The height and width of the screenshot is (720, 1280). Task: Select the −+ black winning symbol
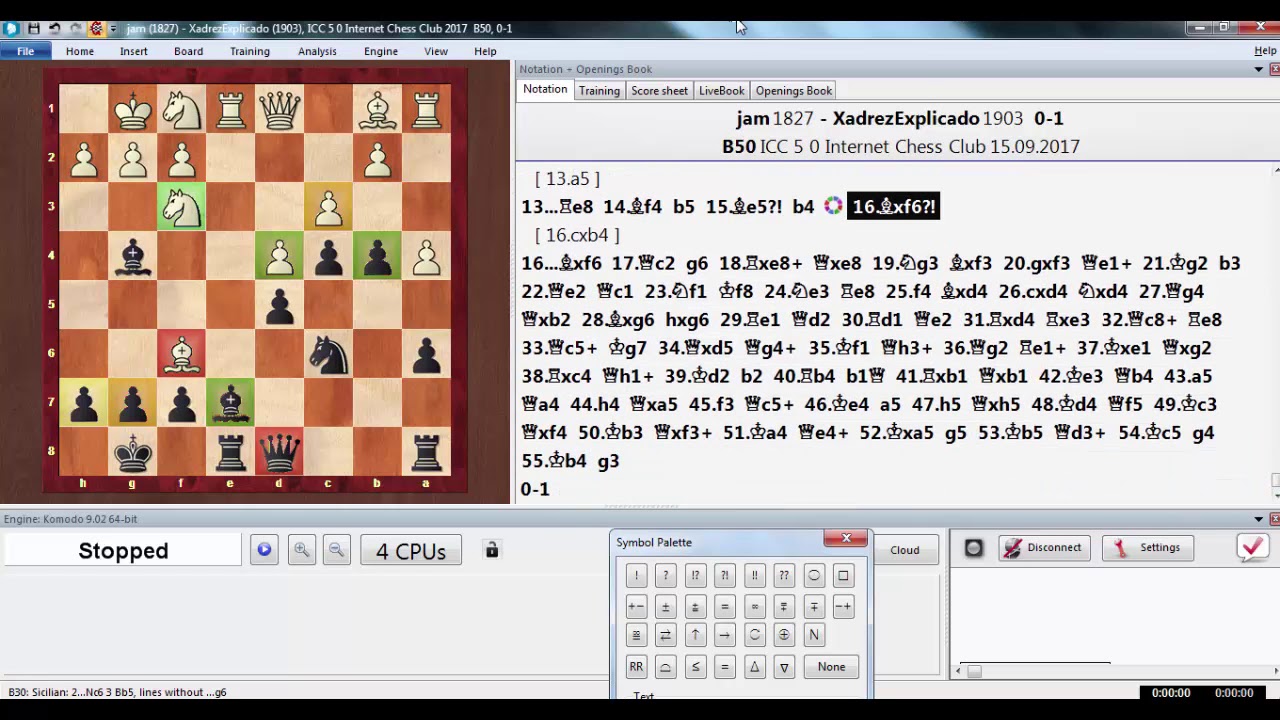click(843, 607)
